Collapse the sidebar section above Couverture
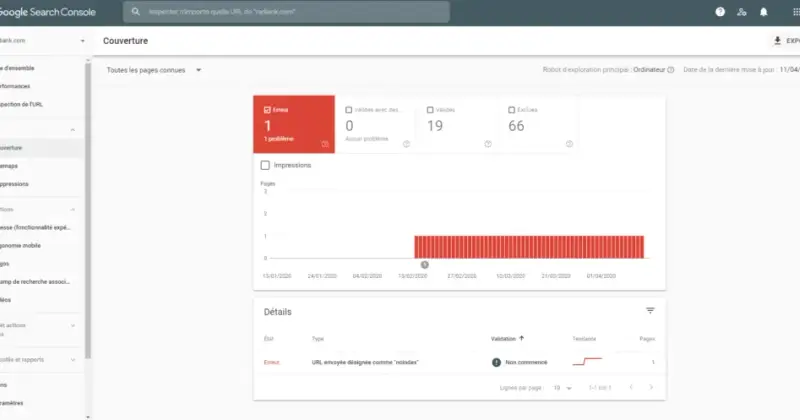800x420 pixels. click(72, 130)
